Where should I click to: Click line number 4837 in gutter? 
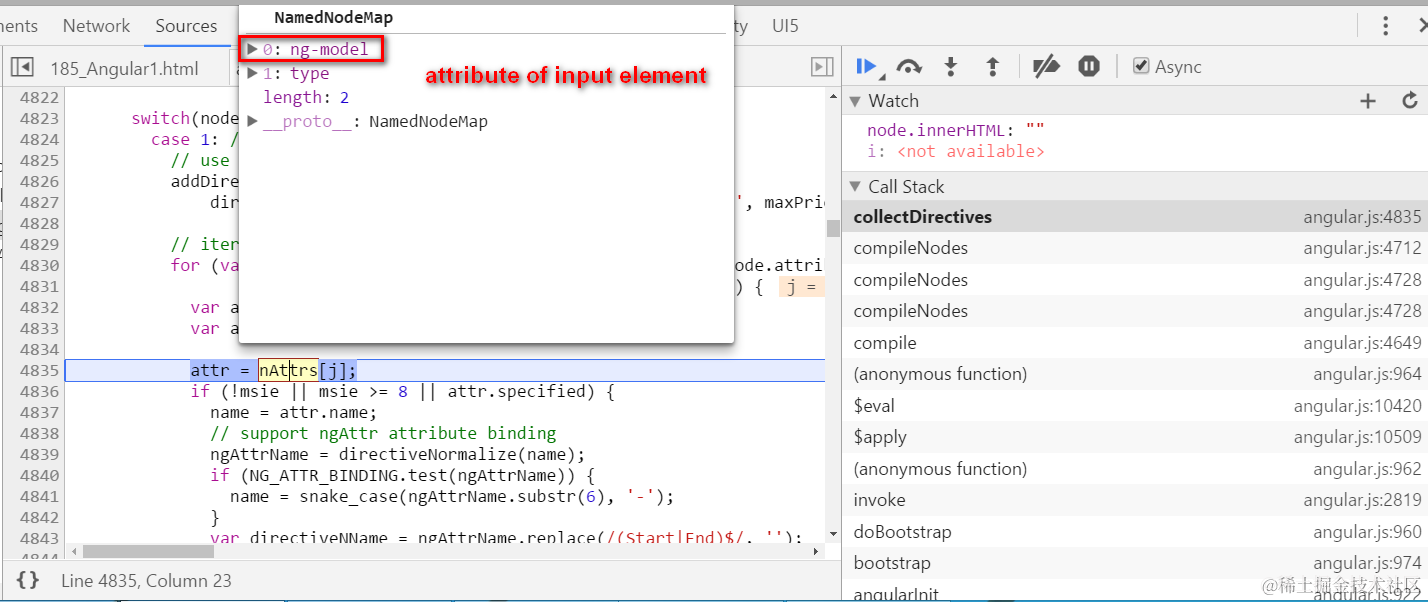[39, 413]
